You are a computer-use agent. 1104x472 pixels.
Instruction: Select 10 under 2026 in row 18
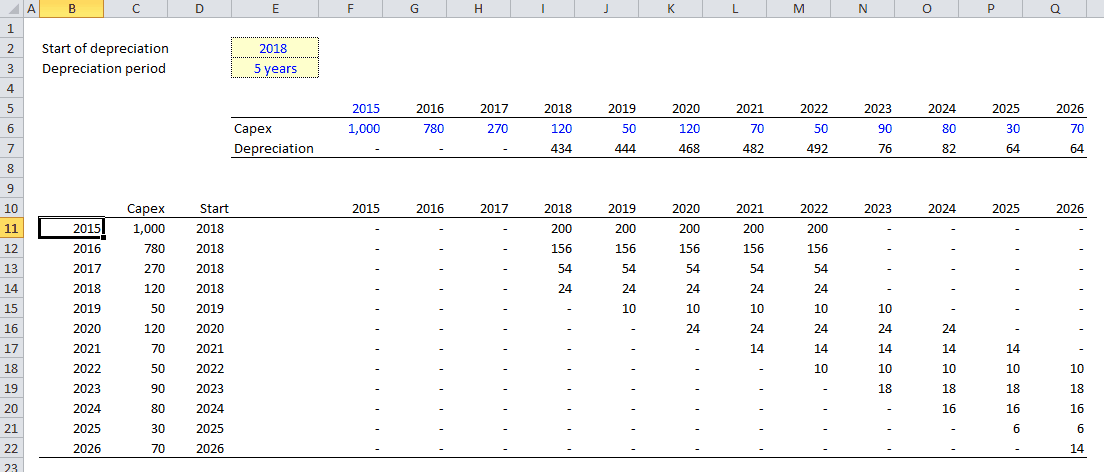[1077, 368]
